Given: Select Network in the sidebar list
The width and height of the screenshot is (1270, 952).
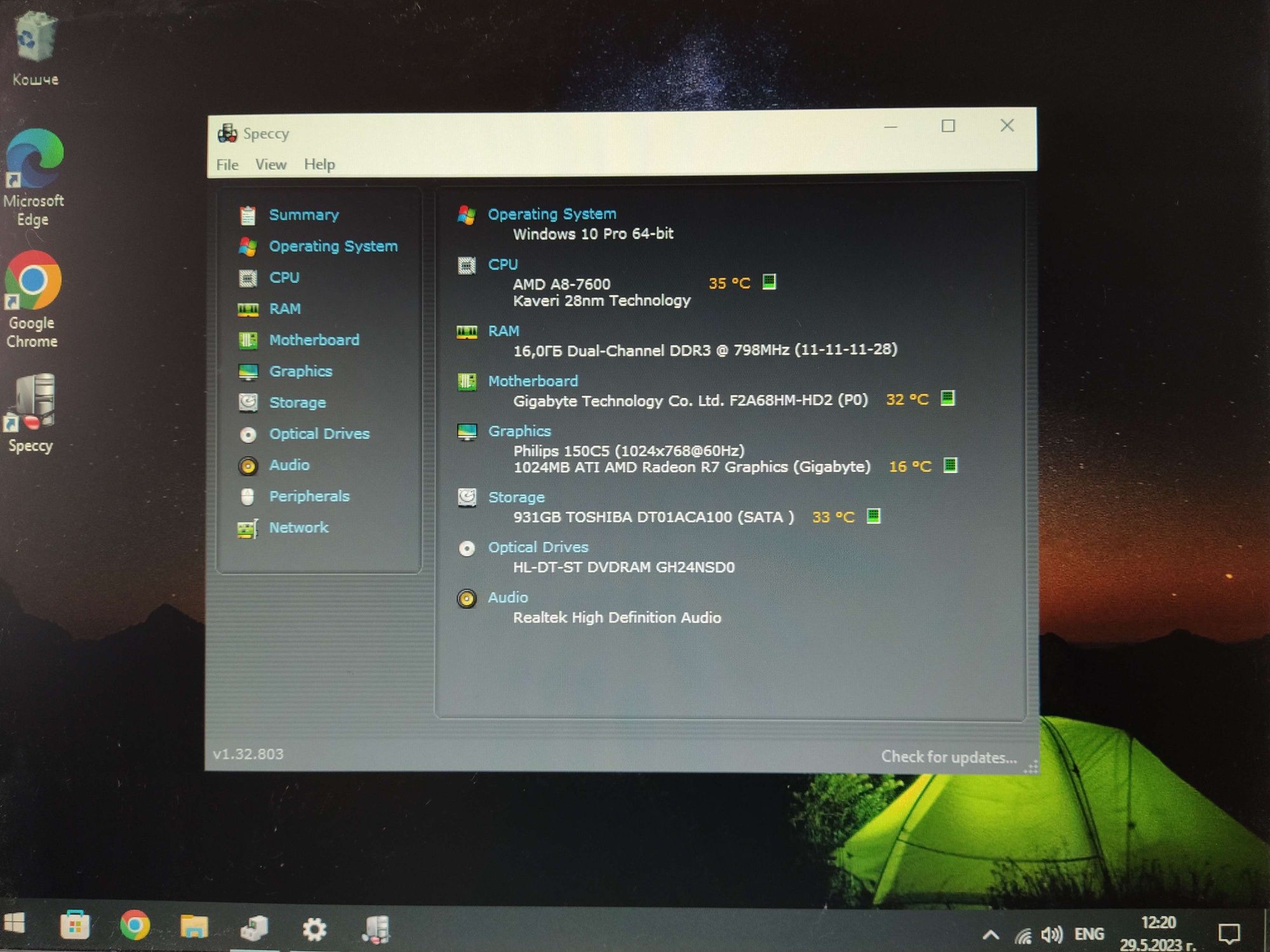Looking at the screenshot, I should click(298, 527).
